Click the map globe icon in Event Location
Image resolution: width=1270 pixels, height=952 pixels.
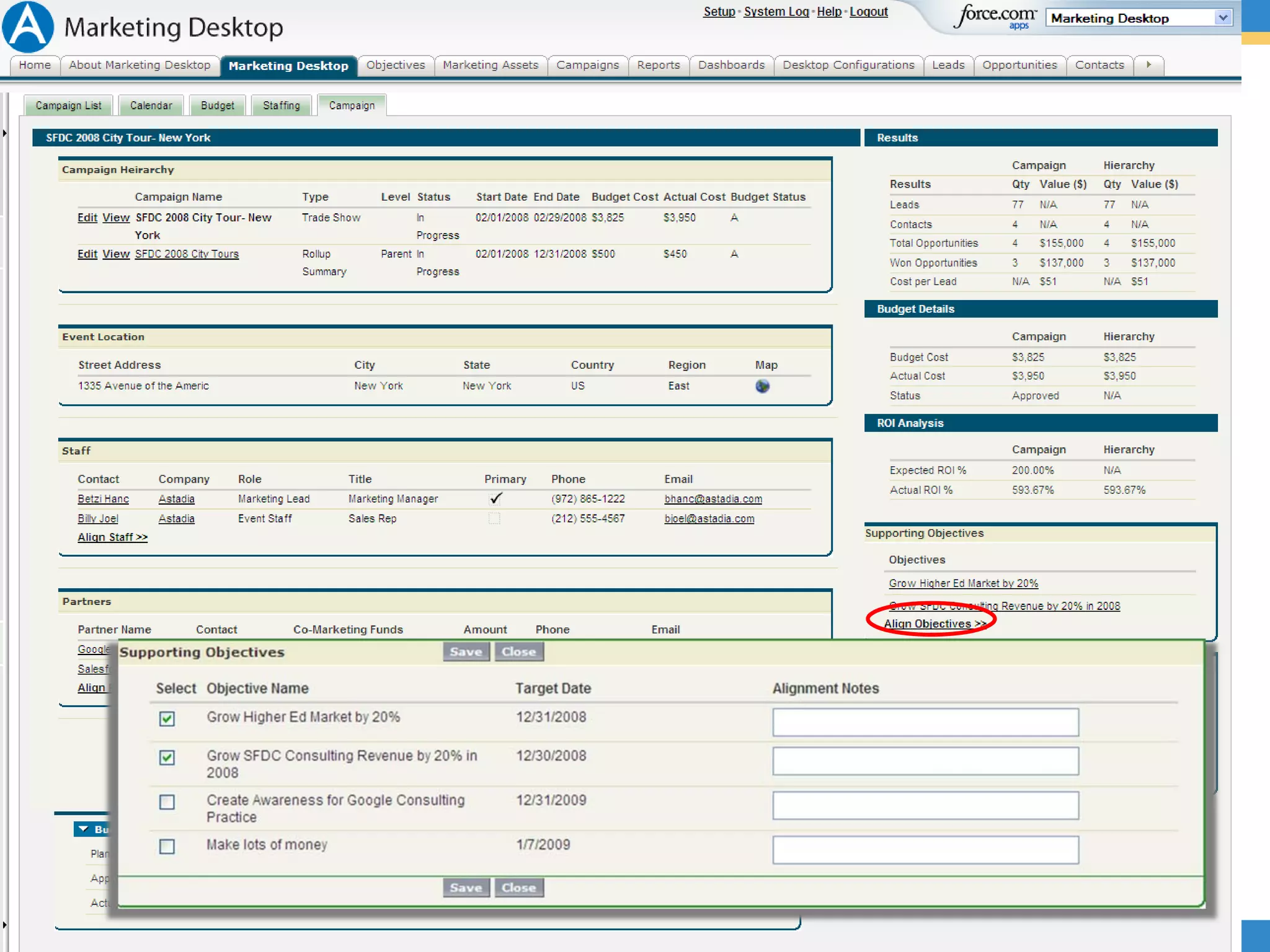[762, 386]
